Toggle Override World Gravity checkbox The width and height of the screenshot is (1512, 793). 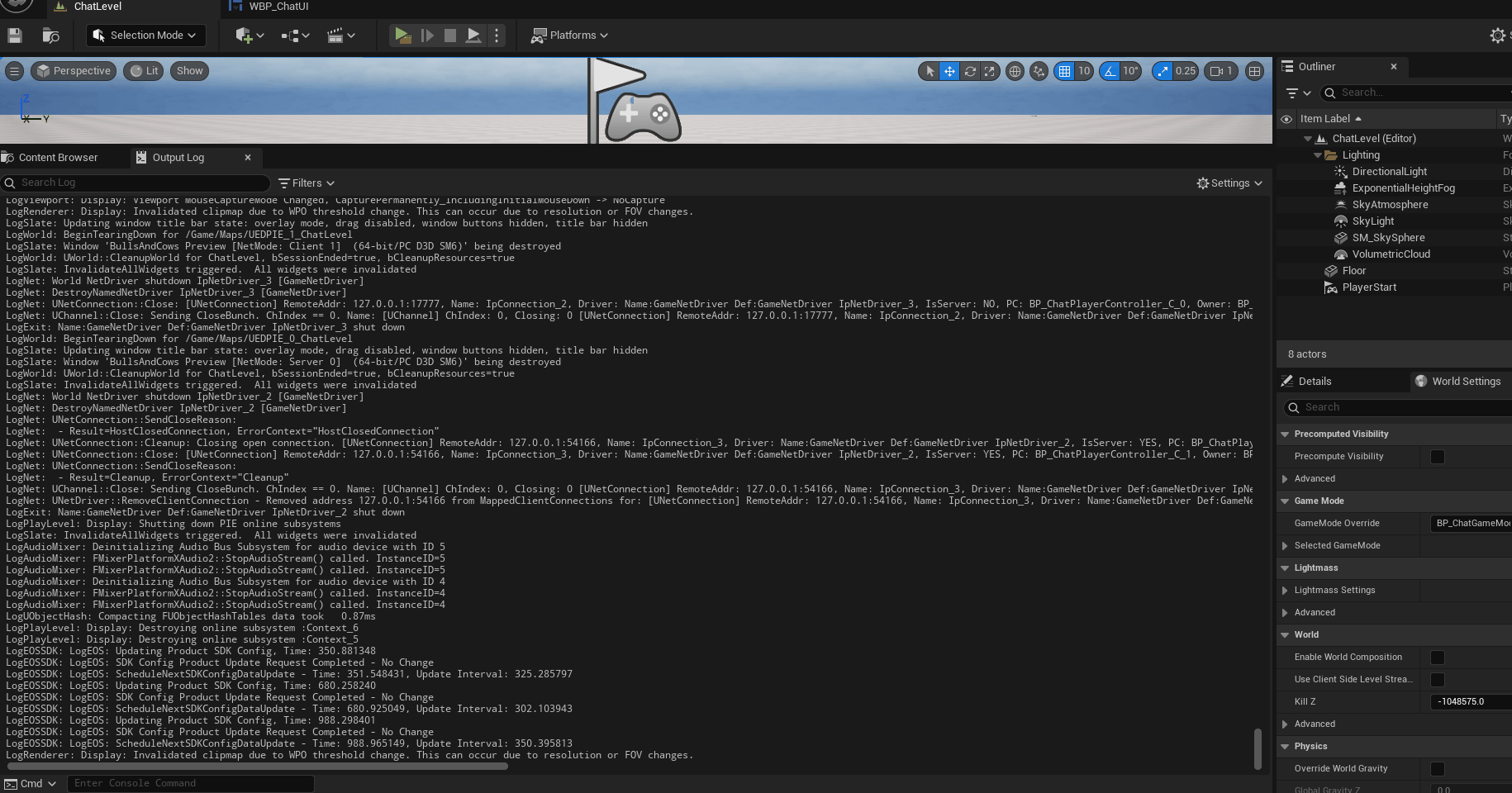point(1438,769)
